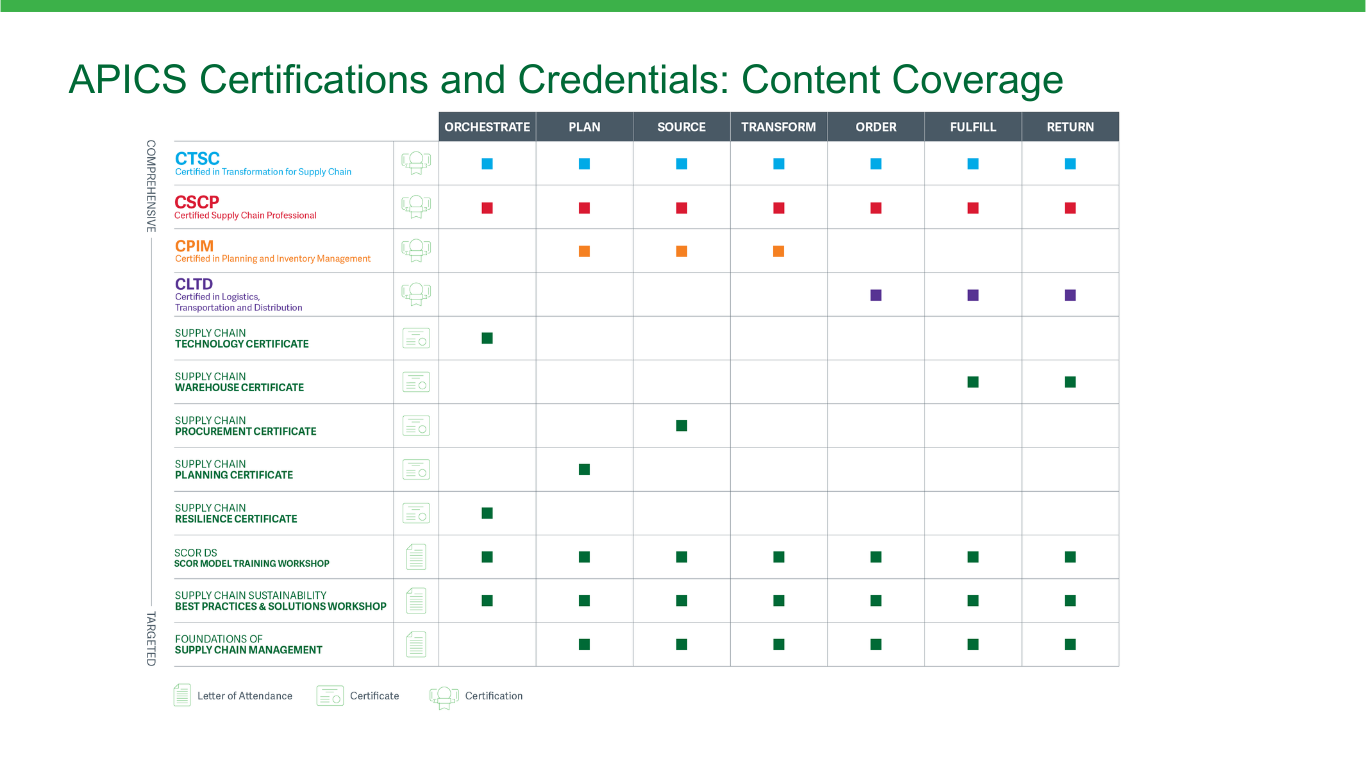Click the purple CLTD marker under Order
Viewport: 1366px width, 768px height.
[876, 295]
